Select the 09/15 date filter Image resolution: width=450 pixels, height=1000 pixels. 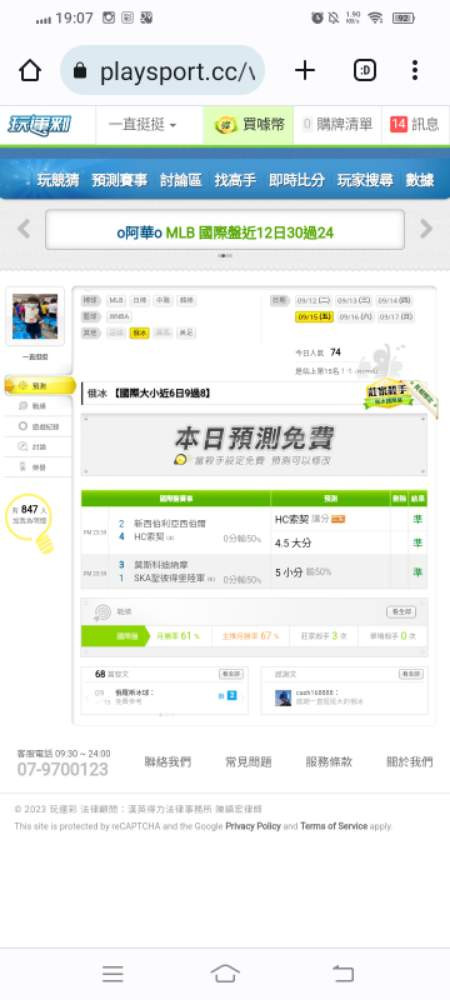[314, 317]
